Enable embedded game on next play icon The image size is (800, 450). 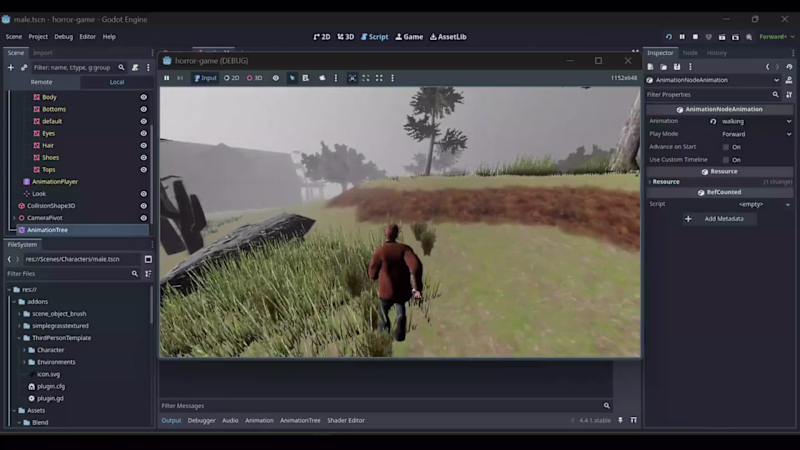(x=353, y=78)
